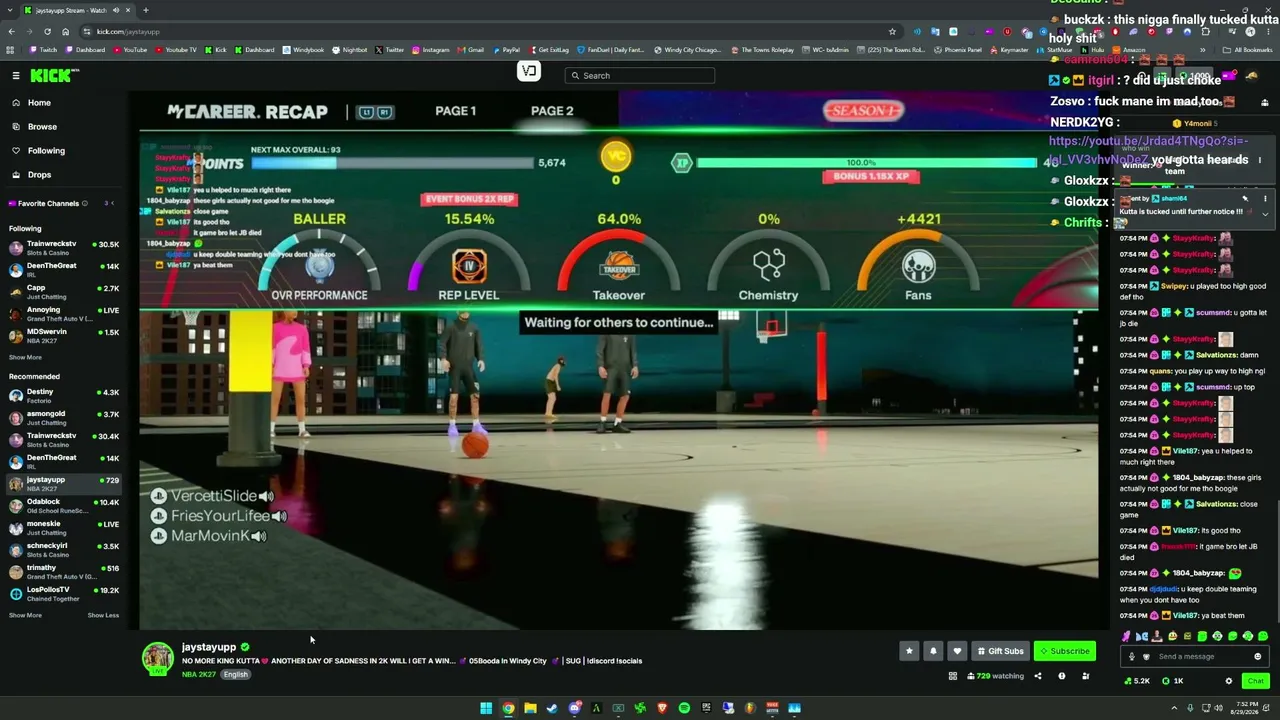Image resolution: width=1280 pixels, height=720 pixels.
Task: Expand Show More under Recommended
Action: point(26,615)
